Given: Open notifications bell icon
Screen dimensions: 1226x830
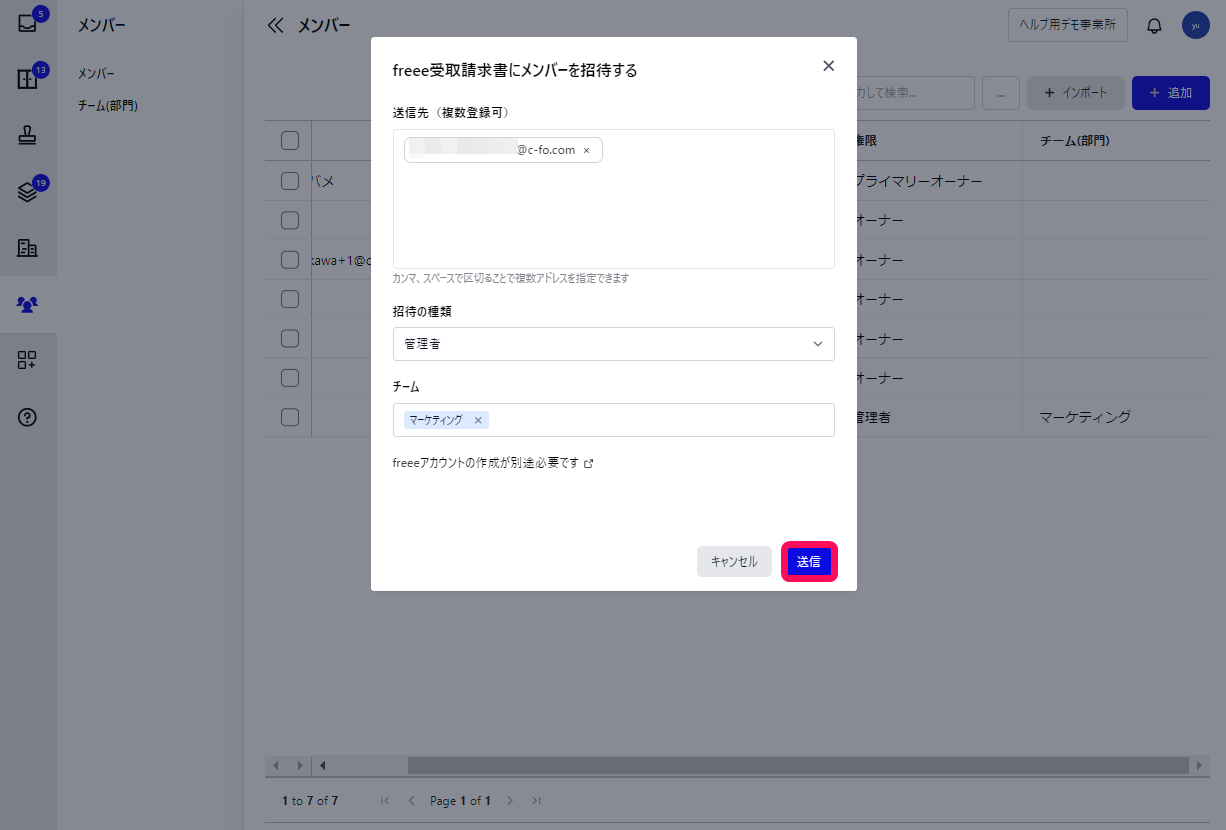Looking at the screenshot, I should [1154, 26].
